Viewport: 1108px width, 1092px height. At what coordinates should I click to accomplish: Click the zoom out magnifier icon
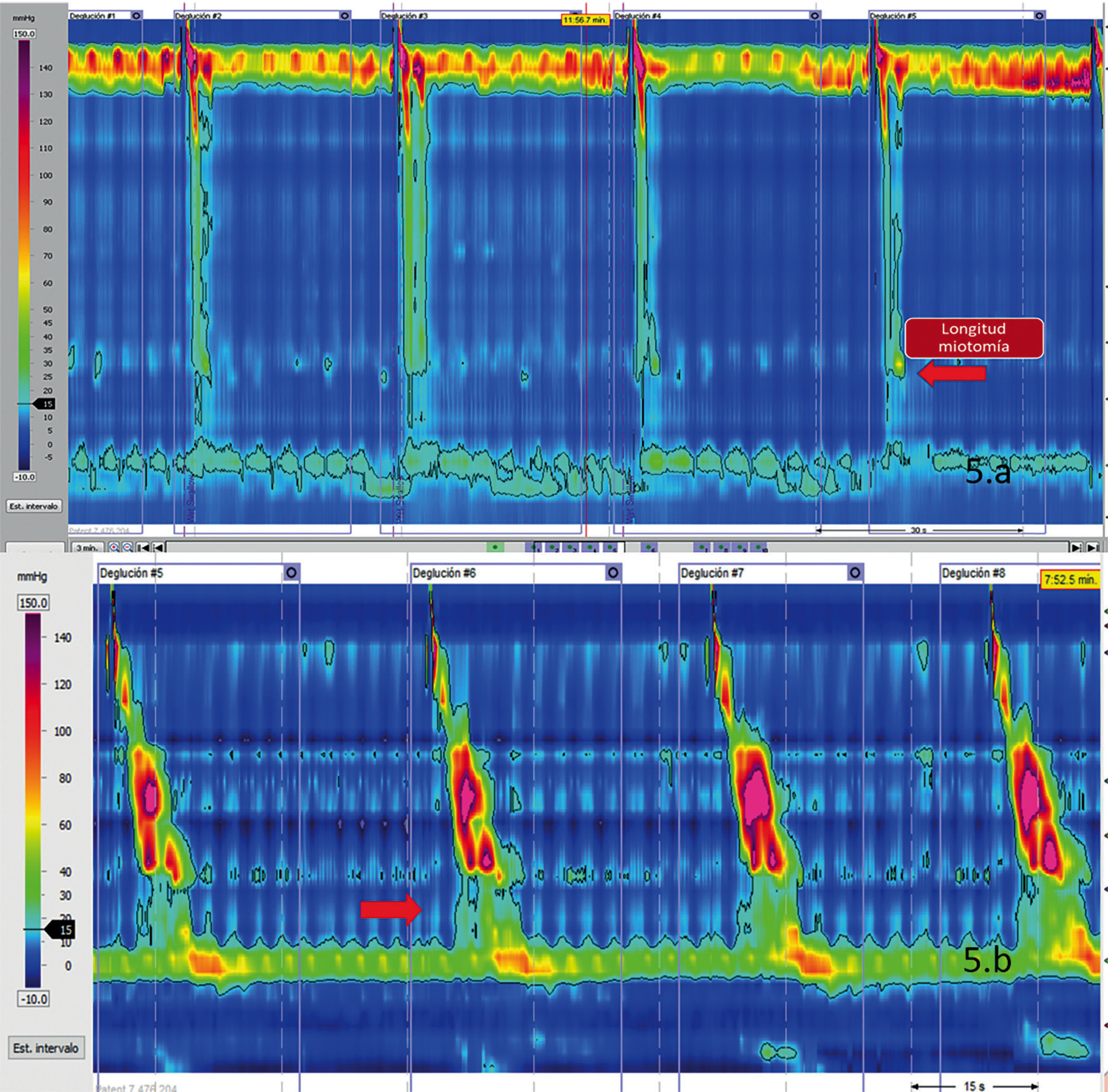click(x=127, y=548)
